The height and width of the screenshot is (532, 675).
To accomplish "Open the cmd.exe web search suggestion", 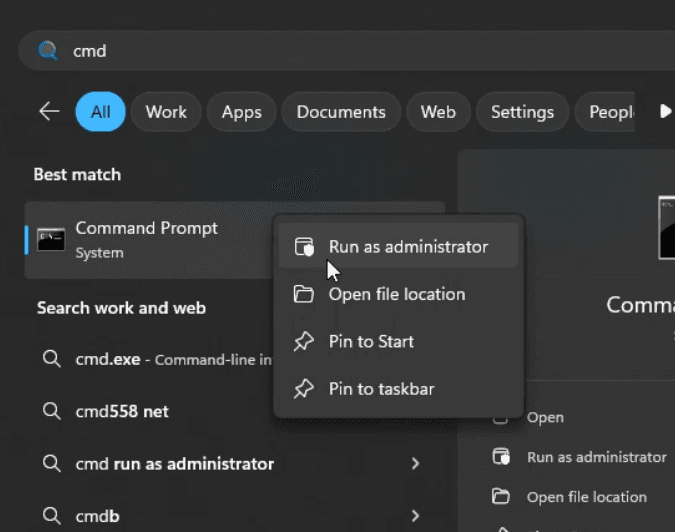I will point(150,359).
